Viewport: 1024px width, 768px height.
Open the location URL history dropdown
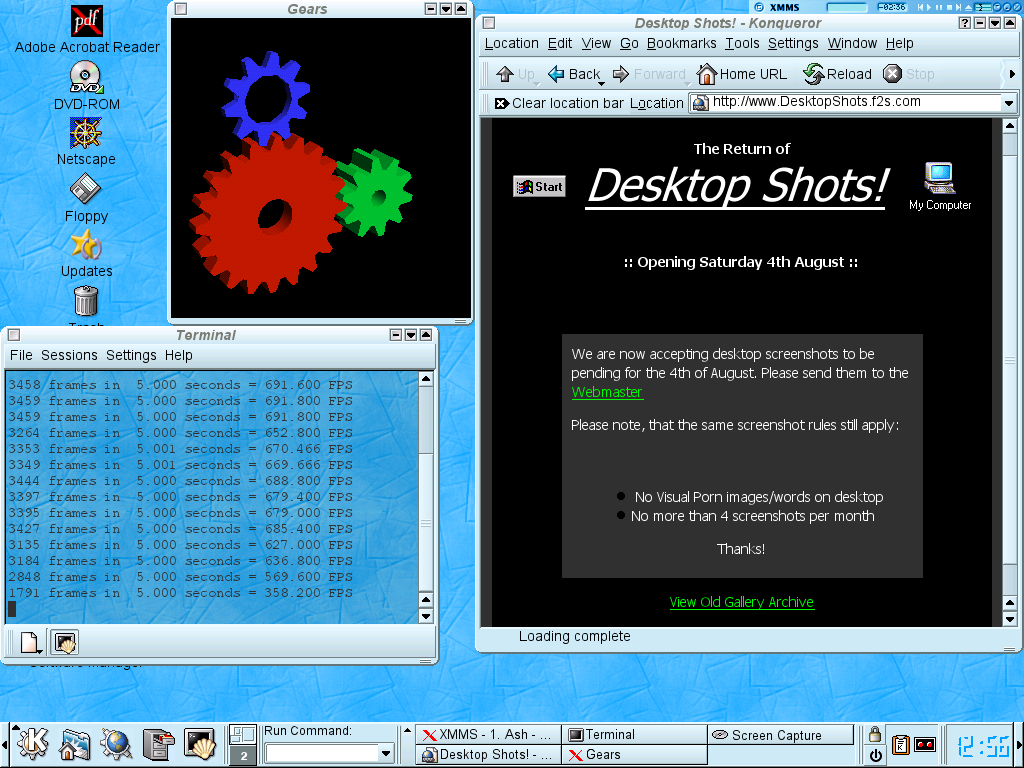click(x=1007, y=103)
